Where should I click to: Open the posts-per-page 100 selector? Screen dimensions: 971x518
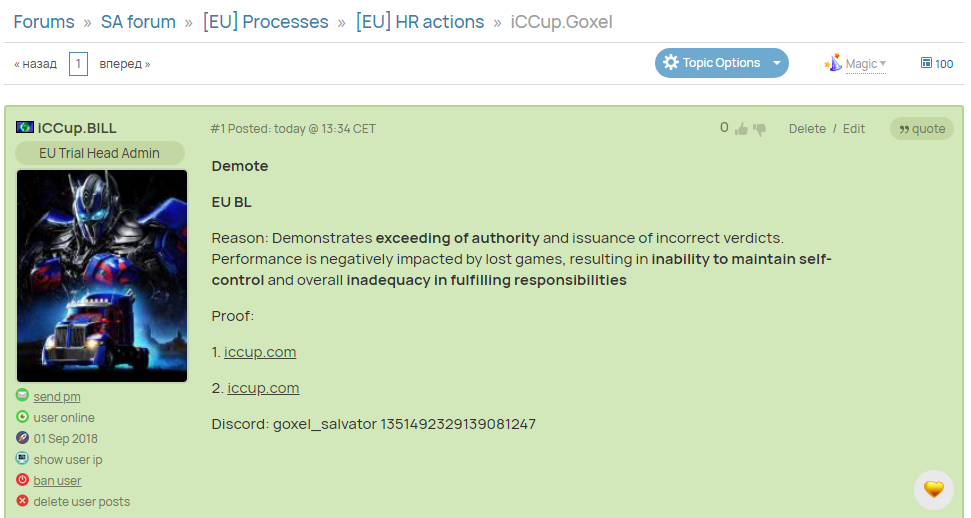[x=937, y=63]
